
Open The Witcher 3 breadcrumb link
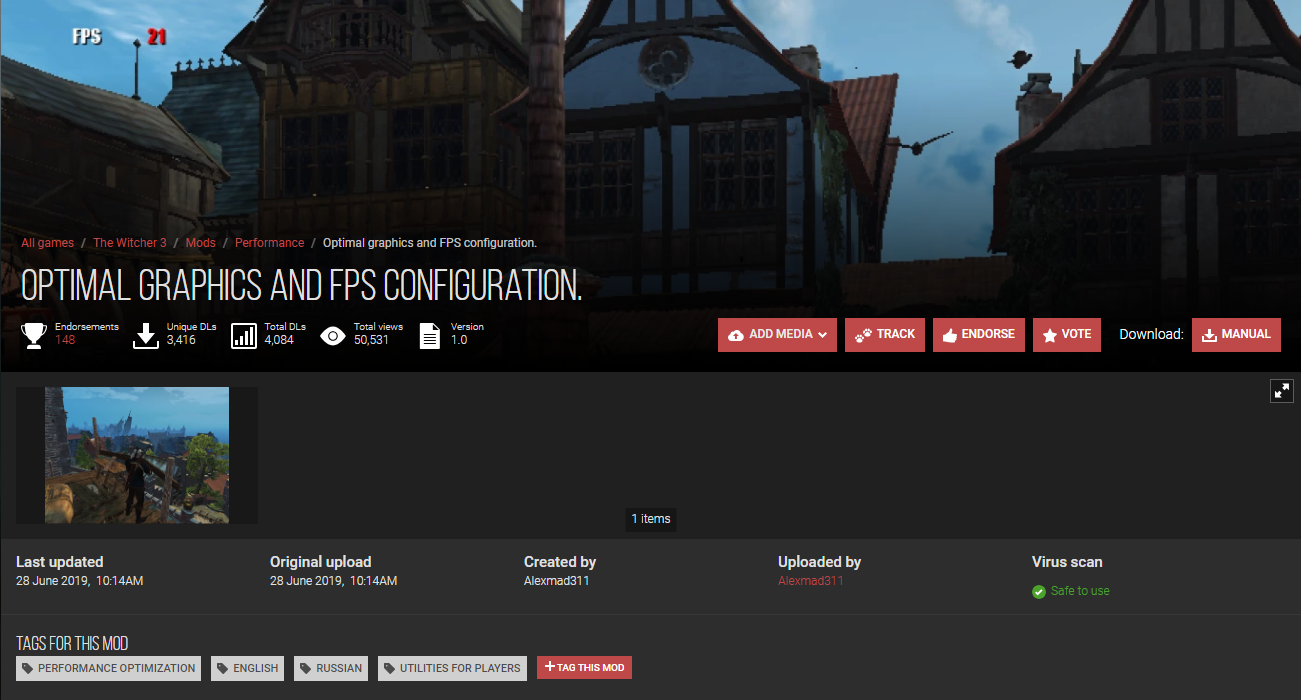(130, 243)
